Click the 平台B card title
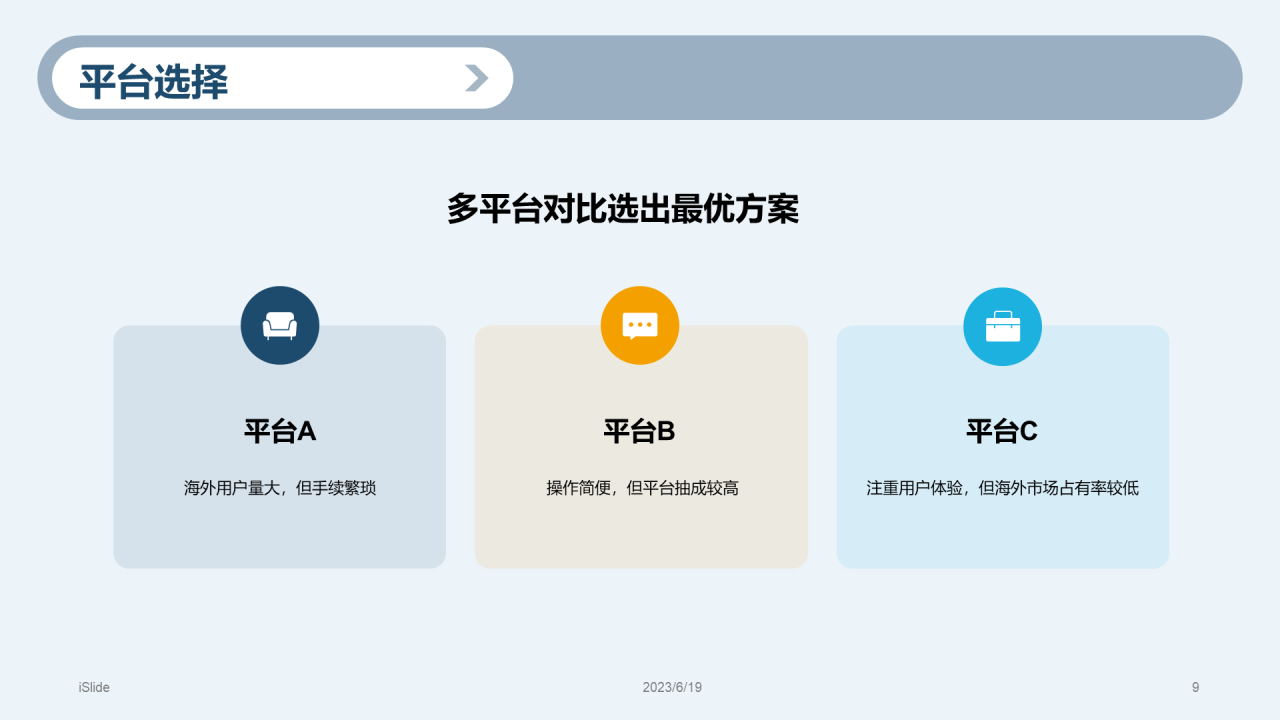This screenshot has width=1280, height=720. click(x=640, y=431)
